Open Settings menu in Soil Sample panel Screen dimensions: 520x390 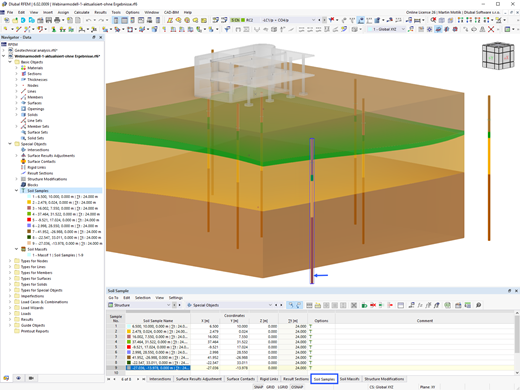pyautogui.click(x=176, y=298)
